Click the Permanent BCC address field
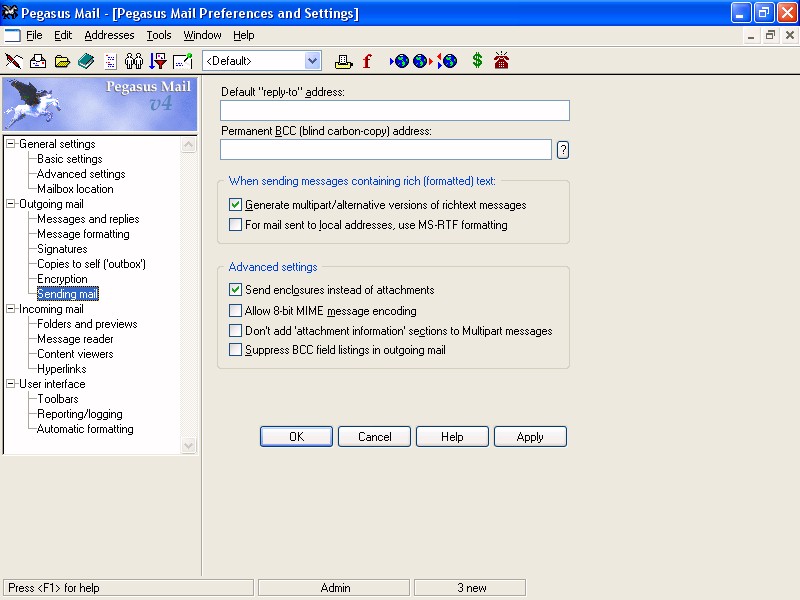This screenshot has height=600, width=800. point(386,149)
